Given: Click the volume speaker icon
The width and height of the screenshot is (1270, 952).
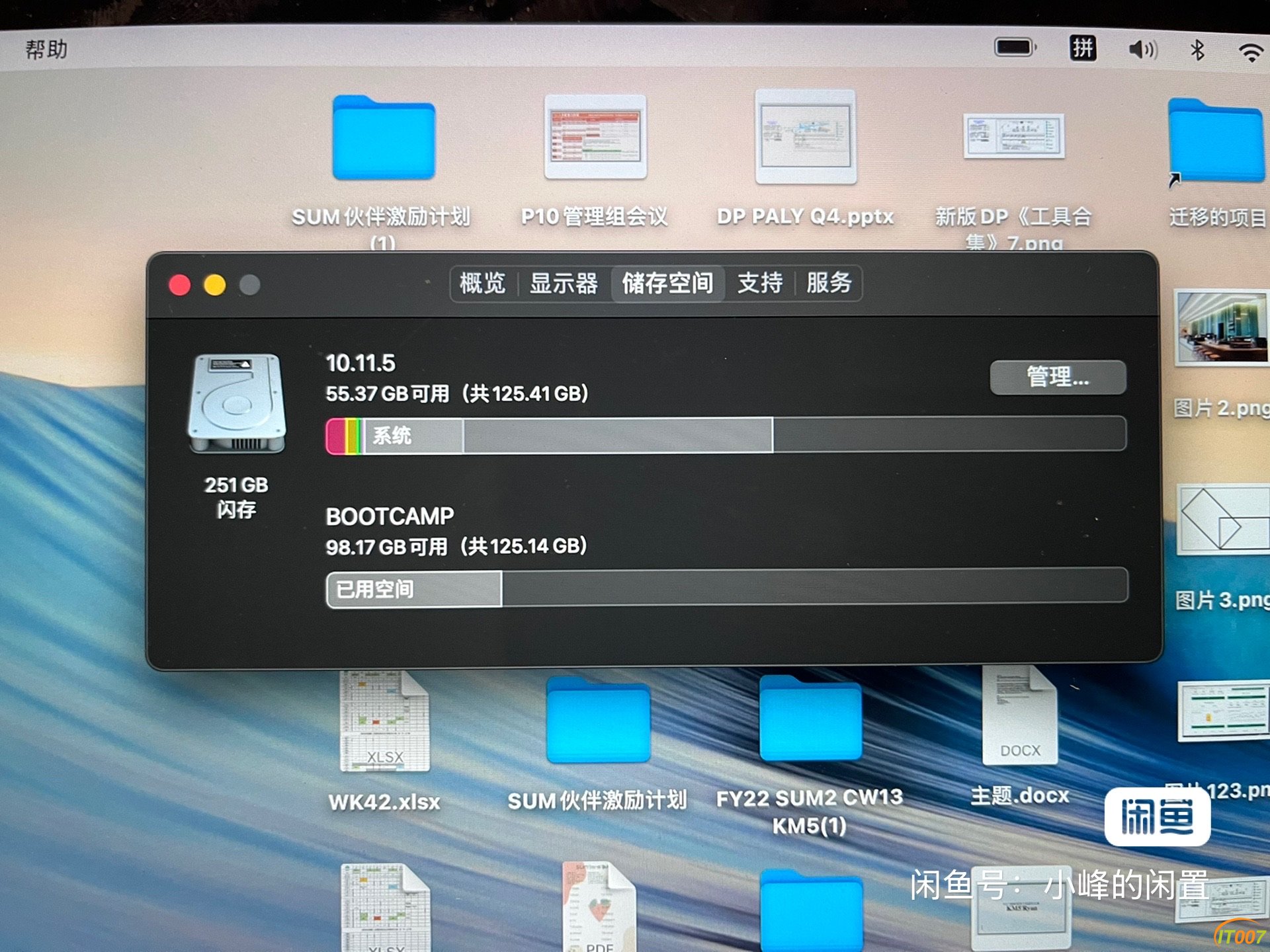Looking at the screenshot, I should [1143, 50].
